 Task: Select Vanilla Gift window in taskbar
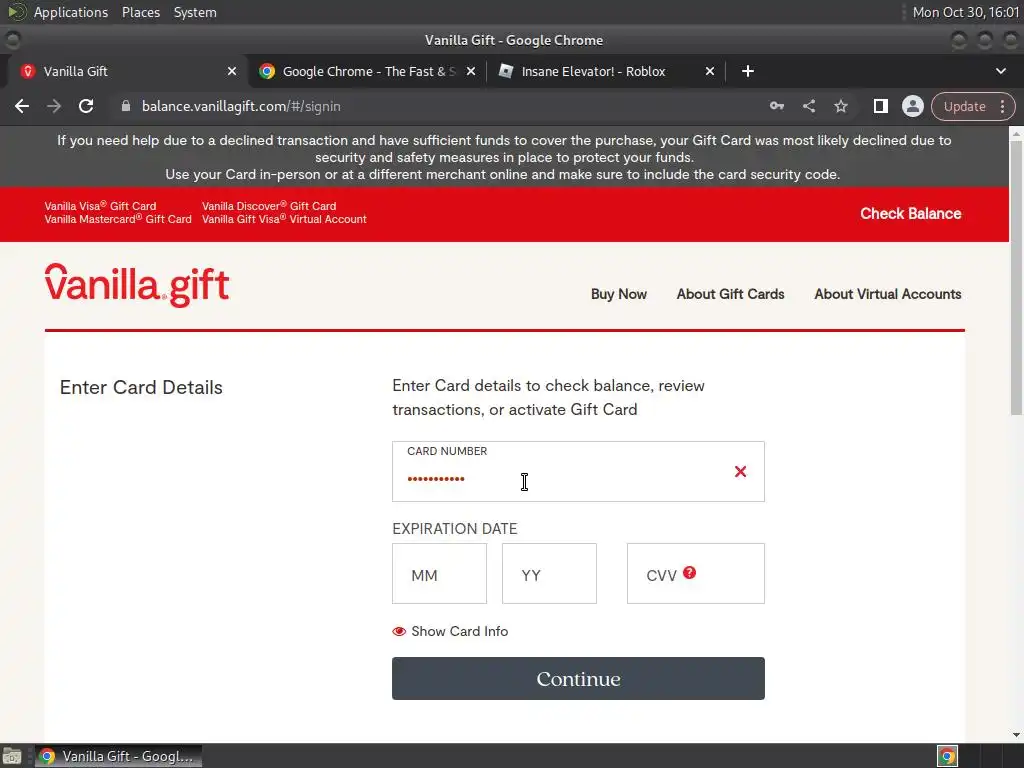(118, 756)
